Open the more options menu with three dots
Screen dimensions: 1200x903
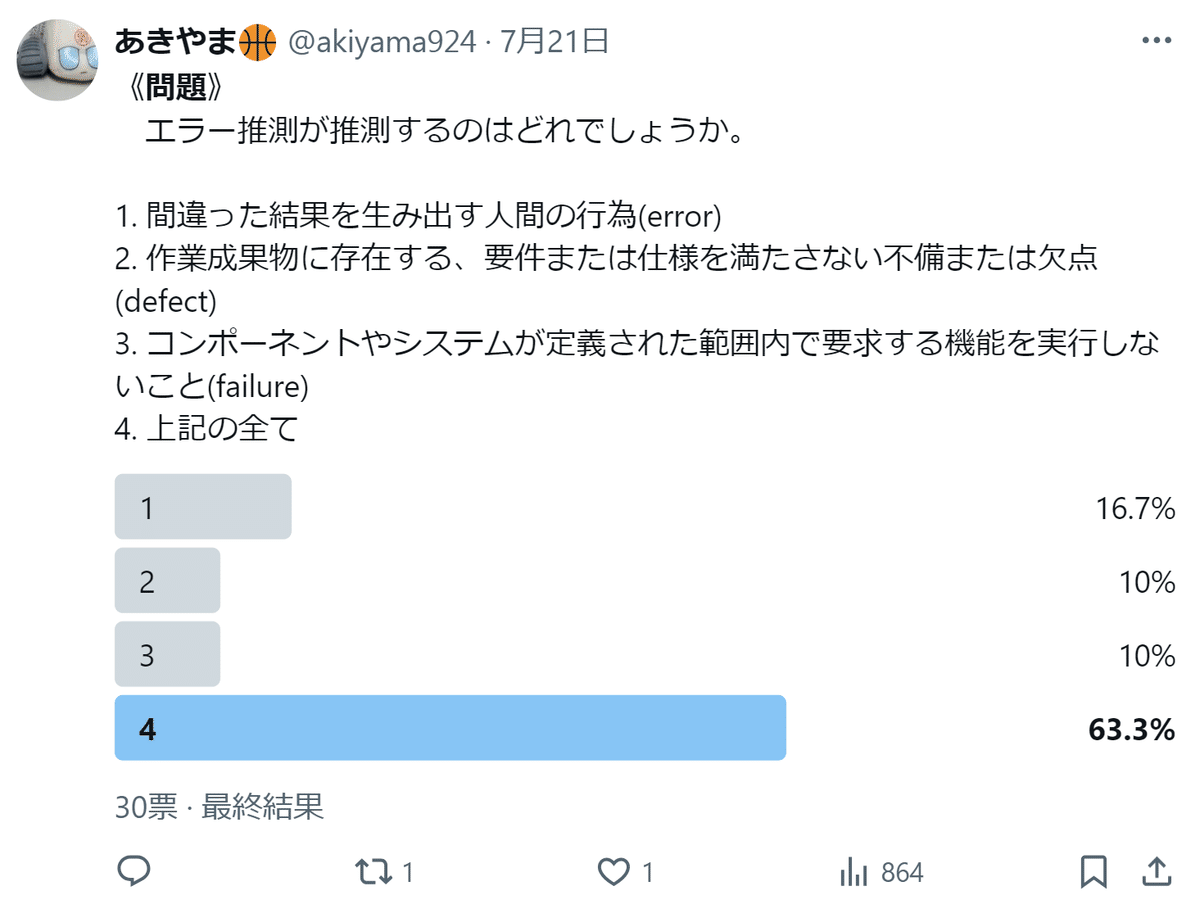pyautogui.click(x=1157, y=38)
